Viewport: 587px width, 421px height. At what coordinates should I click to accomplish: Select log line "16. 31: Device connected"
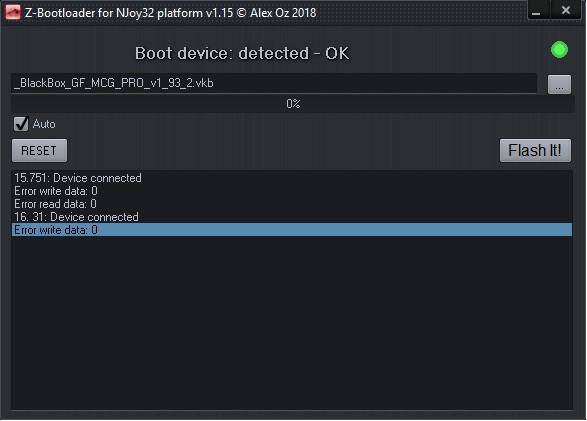coord(292,217)
